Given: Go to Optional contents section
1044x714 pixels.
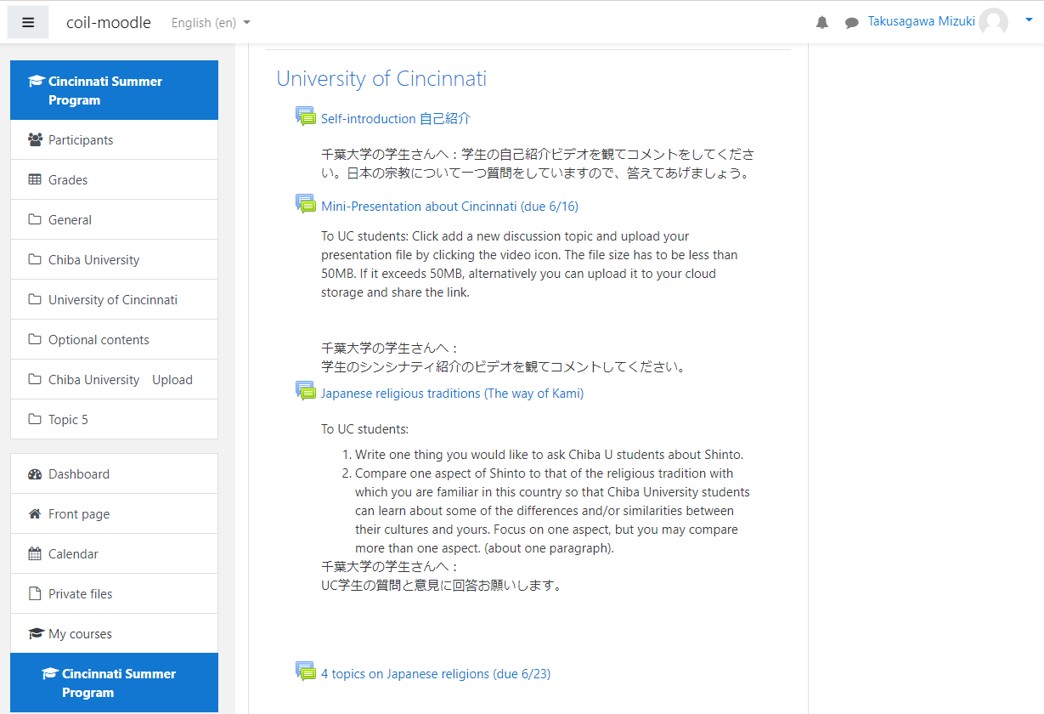Looking at the screenshot, I should point(114,340).
